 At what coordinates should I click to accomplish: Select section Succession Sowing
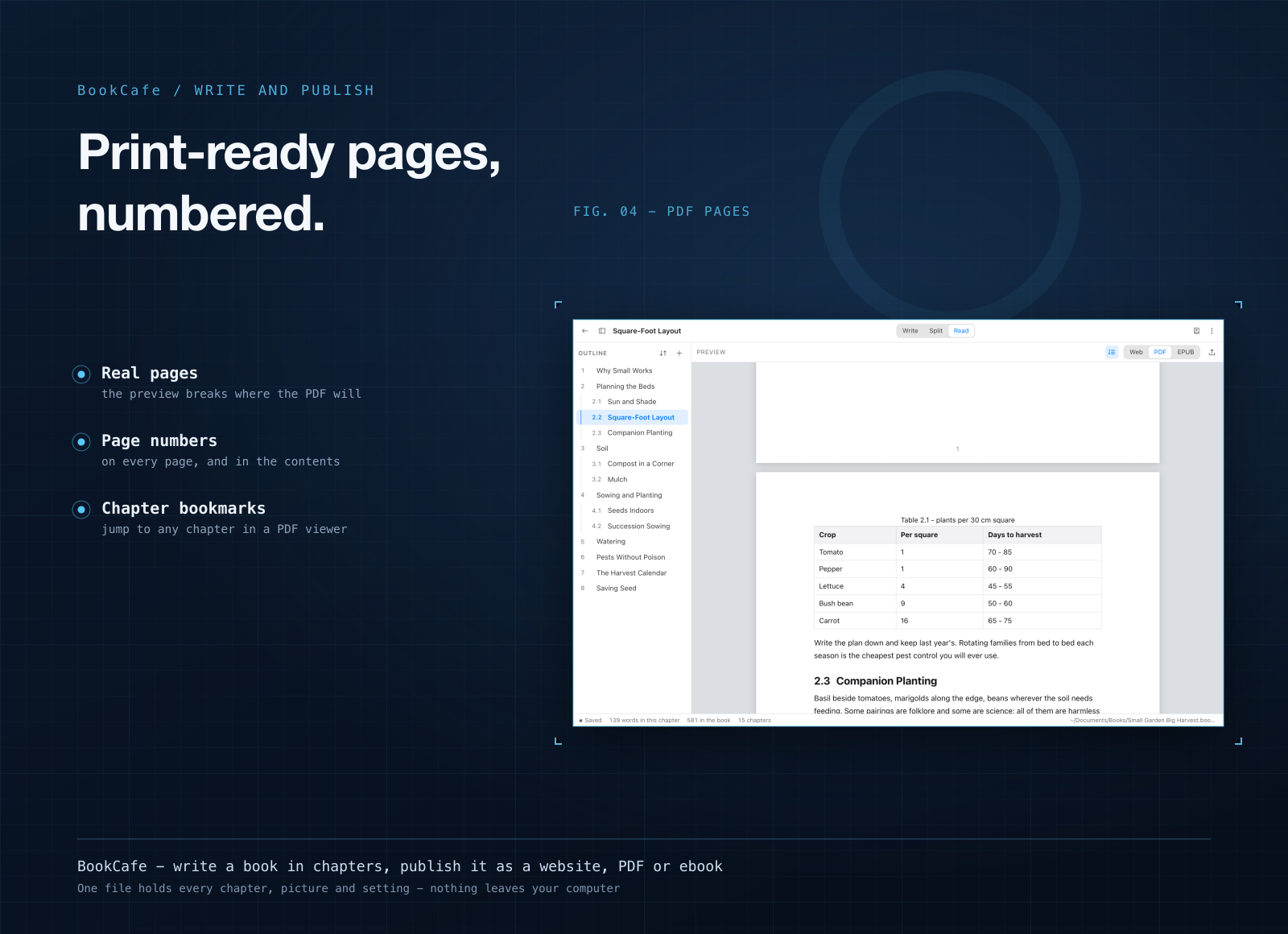pos(633,526)
